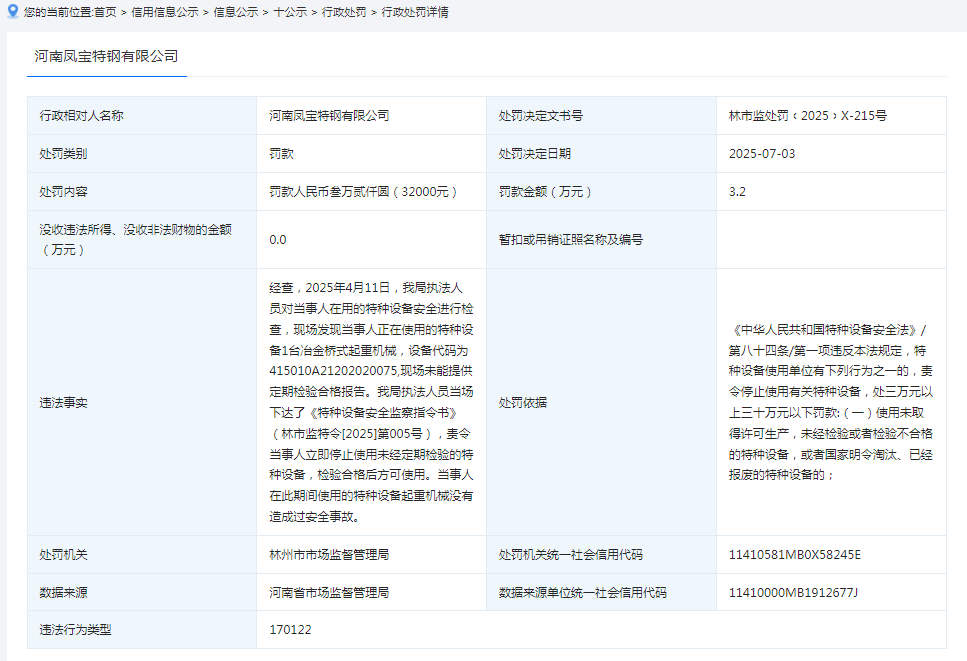Click 河南省市场监督管理局 value

[329, 593]
